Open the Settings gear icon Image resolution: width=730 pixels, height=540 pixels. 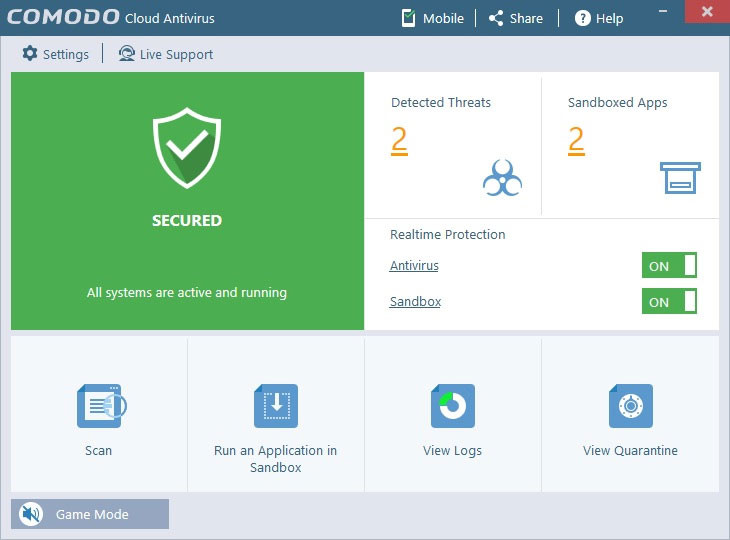[x=30, y=54]
